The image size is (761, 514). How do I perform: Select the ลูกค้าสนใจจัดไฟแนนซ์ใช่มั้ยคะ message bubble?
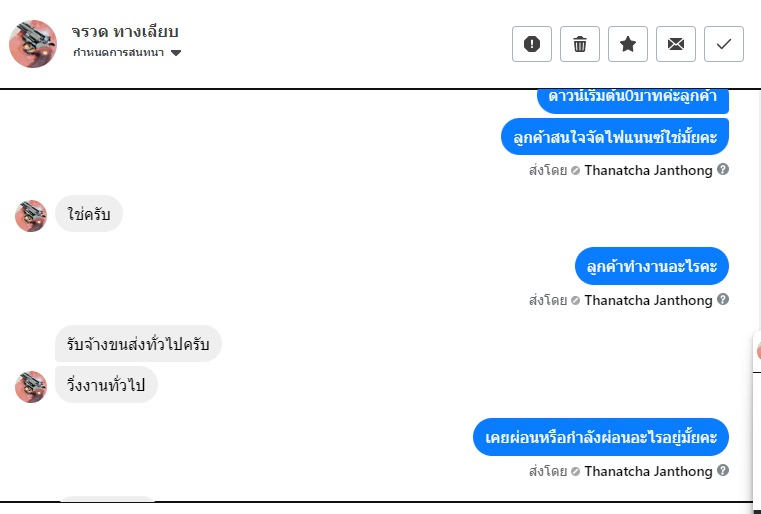614,137
